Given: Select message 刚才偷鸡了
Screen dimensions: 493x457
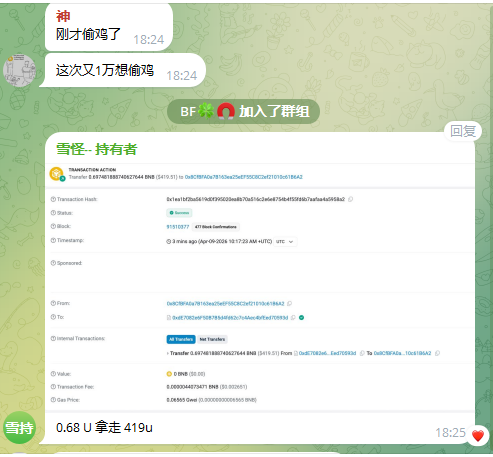Looking at the screenshot, I should pyautogui.click(x=88, y=34).
